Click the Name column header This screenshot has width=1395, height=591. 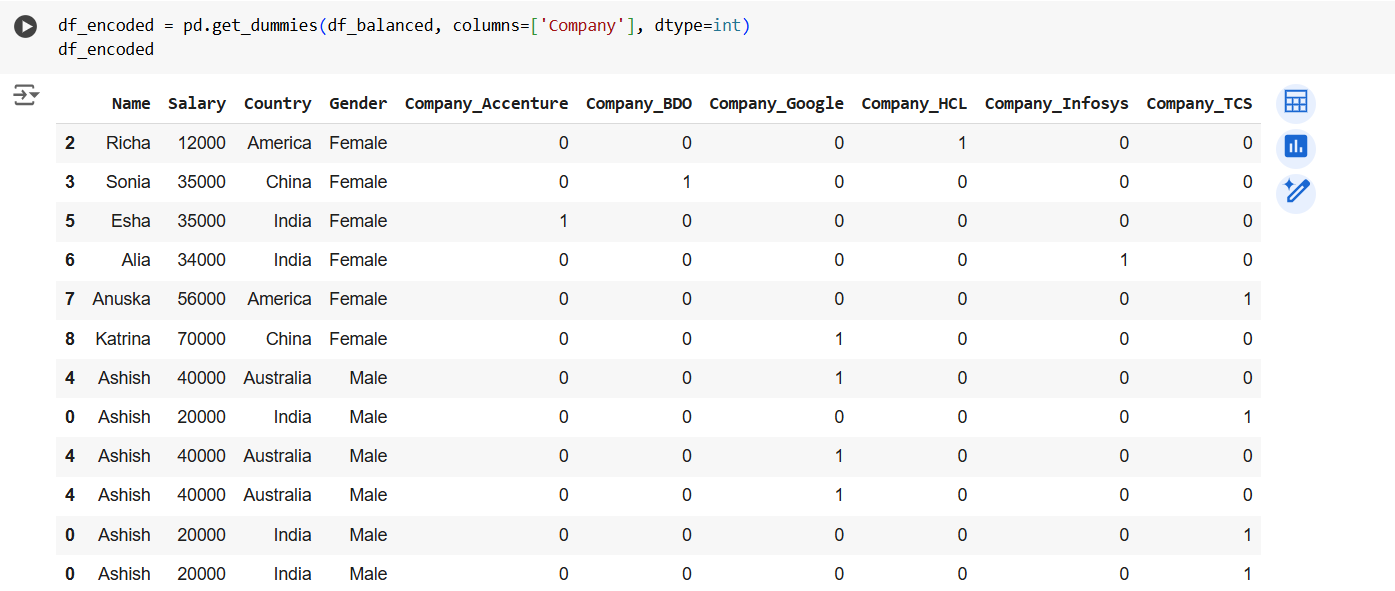click(x=133, y=103)
